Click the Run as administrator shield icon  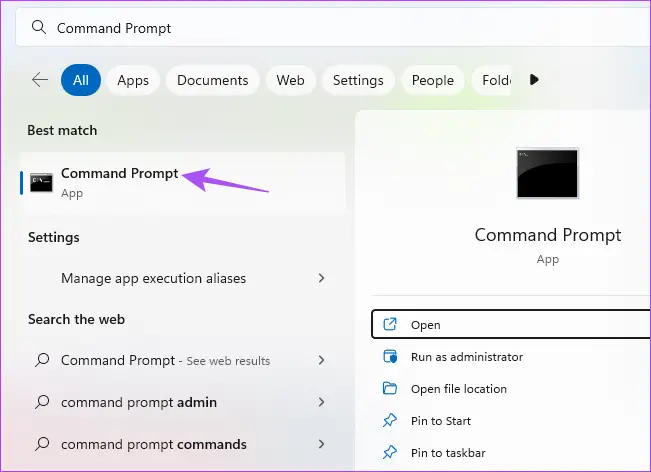pyautogui.click(x=391, y=357)
